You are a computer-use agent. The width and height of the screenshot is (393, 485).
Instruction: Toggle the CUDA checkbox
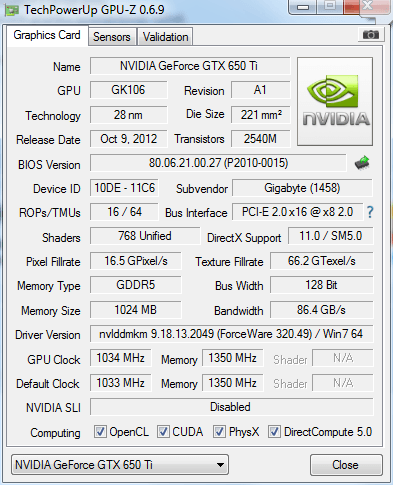[x=163, y=431]
